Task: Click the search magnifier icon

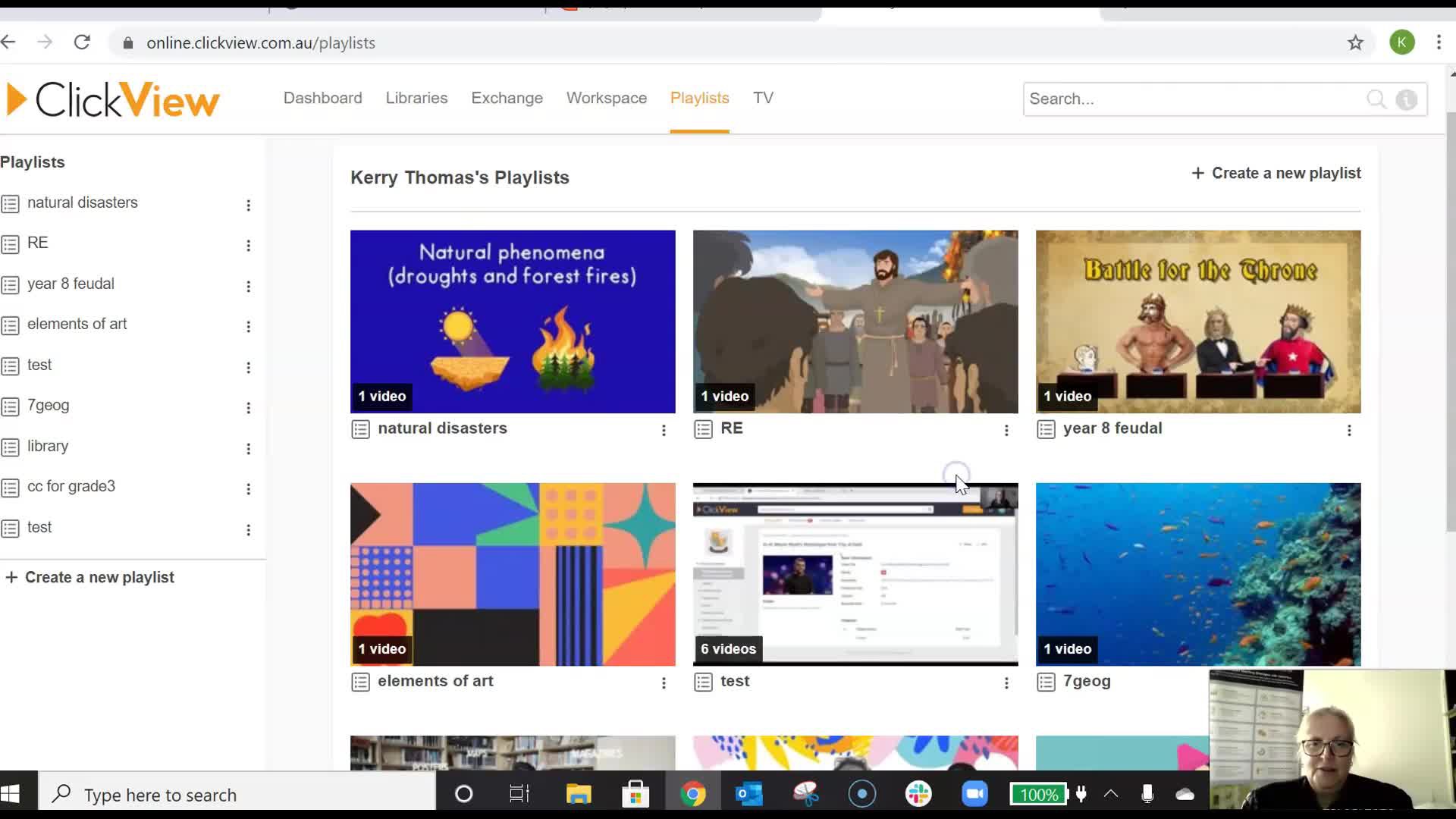Action: pyautogui.click(x=1377, y=99)
